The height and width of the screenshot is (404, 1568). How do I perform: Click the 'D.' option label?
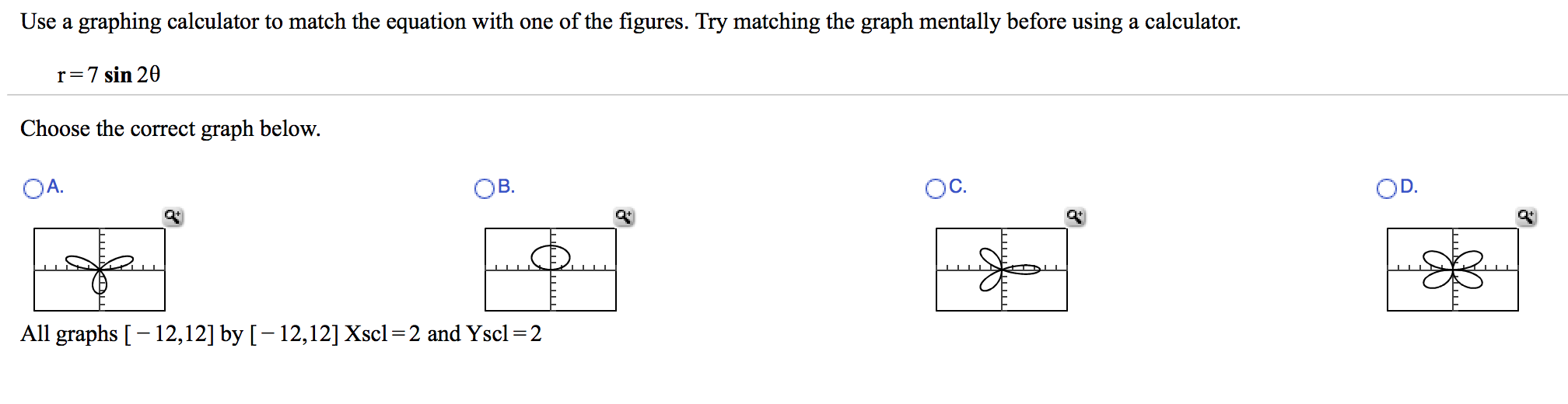click(1409, 186)
